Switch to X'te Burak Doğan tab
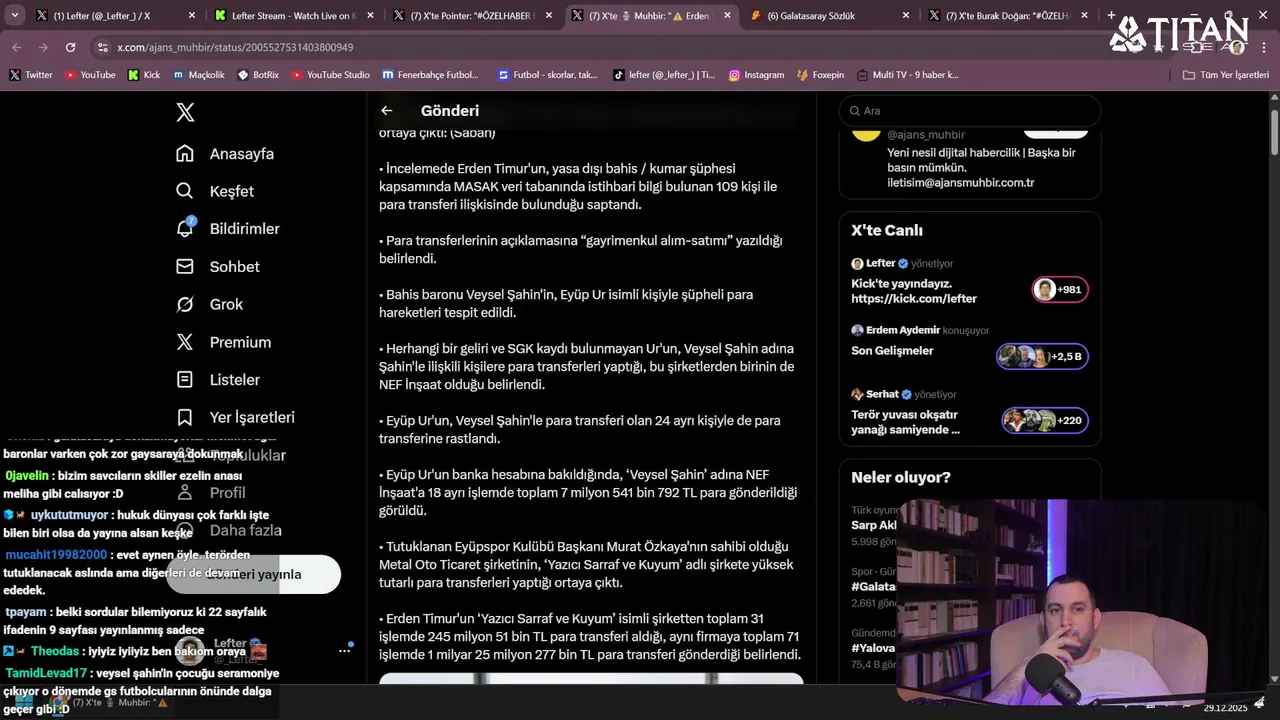The image size is (1280, 720). click(x=1008, y=16)
